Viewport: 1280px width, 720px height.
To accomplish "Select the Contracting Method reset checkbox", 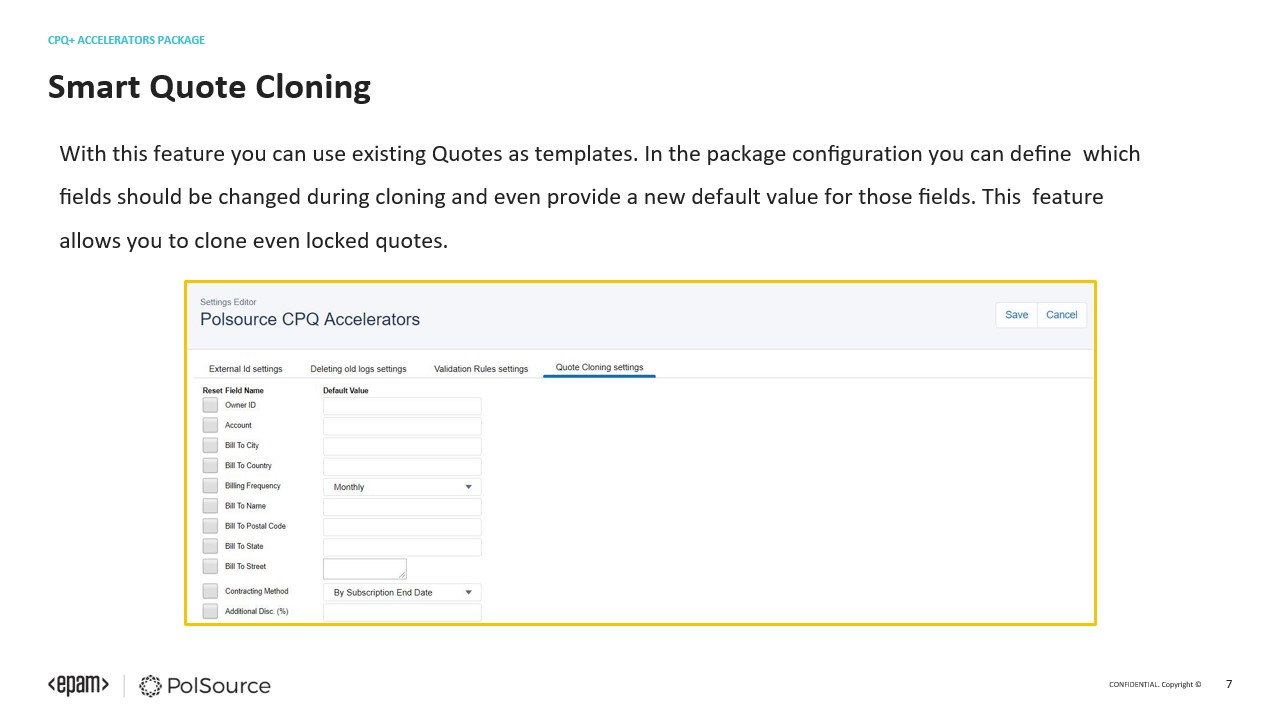I will pyautogui.click(x=210, y=591).
